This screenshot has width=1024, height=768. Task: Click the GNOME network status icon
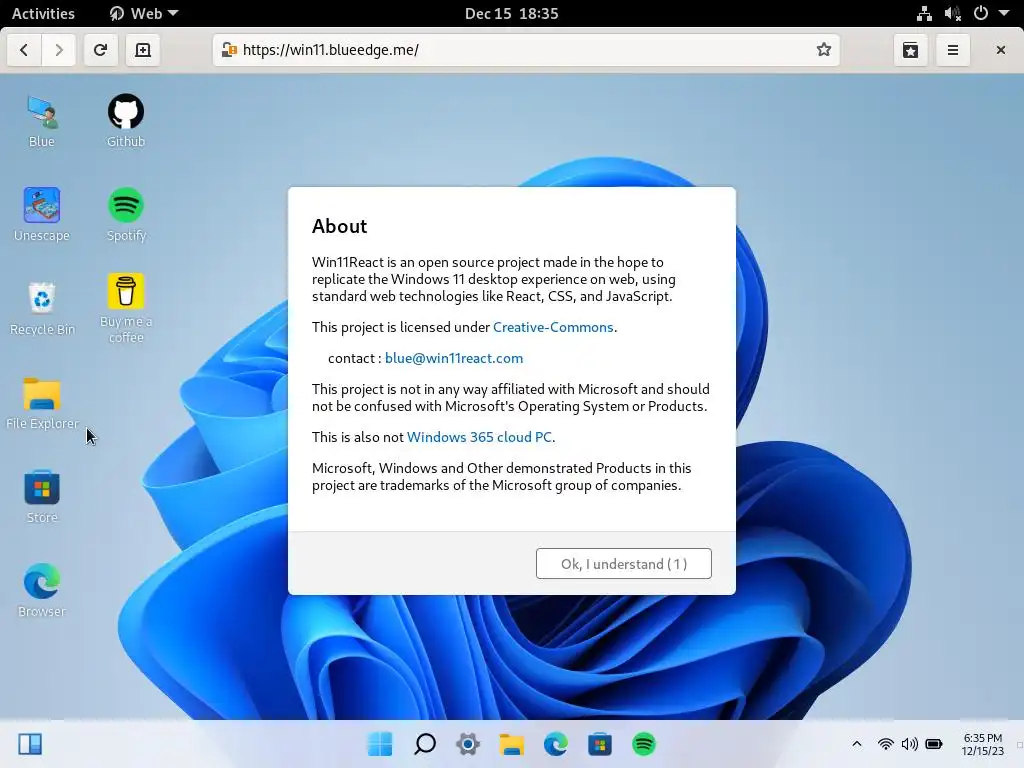(924, 13)
